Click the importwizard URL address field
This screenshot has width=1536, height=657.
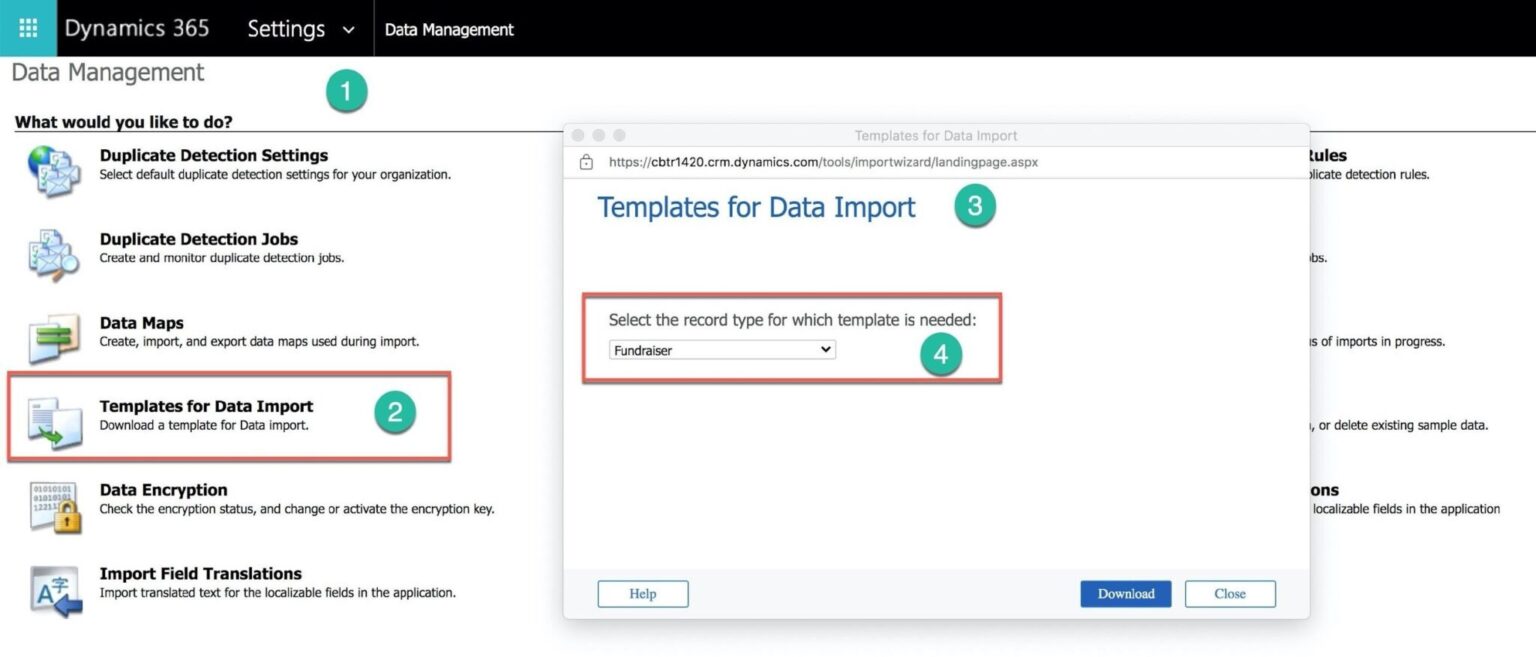822,162
